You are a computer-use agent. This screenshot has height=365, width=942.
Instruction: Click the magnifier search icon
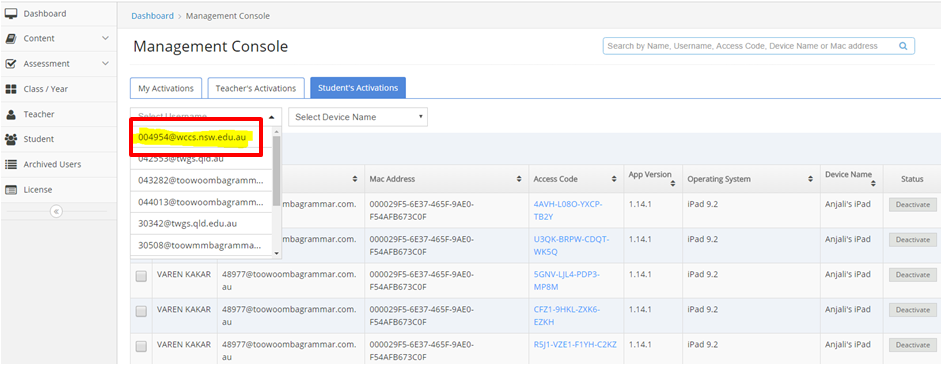click(x=902, y=46)
